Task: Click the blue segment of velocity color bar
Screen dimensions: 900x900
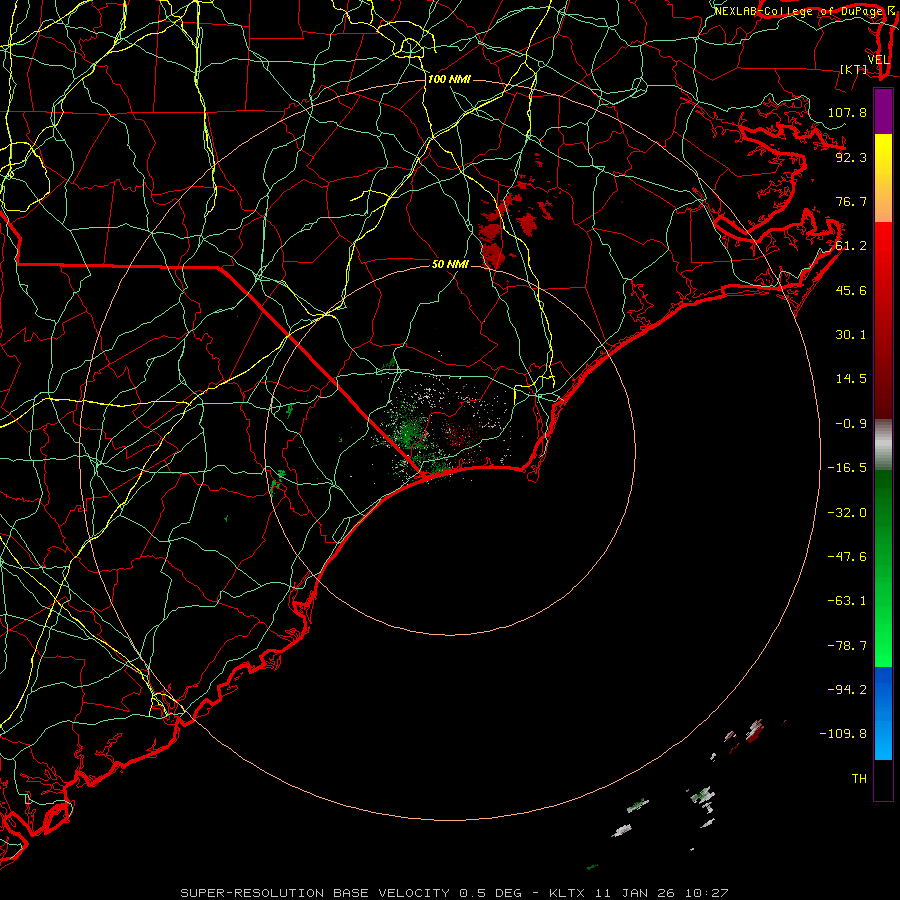Action: (883, 713)
